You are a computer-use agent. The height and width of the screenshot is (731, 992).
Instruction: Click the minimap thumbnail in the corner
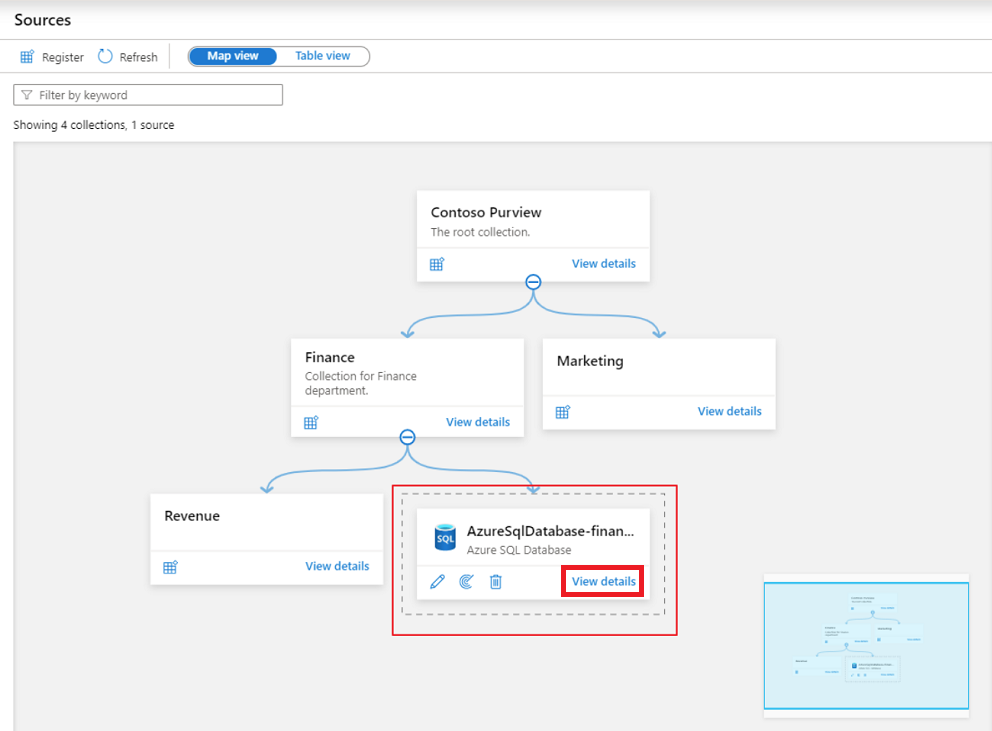point(866,645)
